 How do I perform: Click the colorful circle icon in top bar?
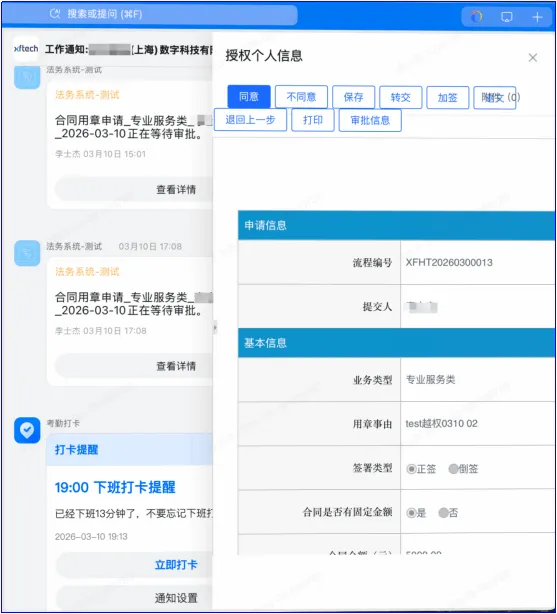point(476,17)
